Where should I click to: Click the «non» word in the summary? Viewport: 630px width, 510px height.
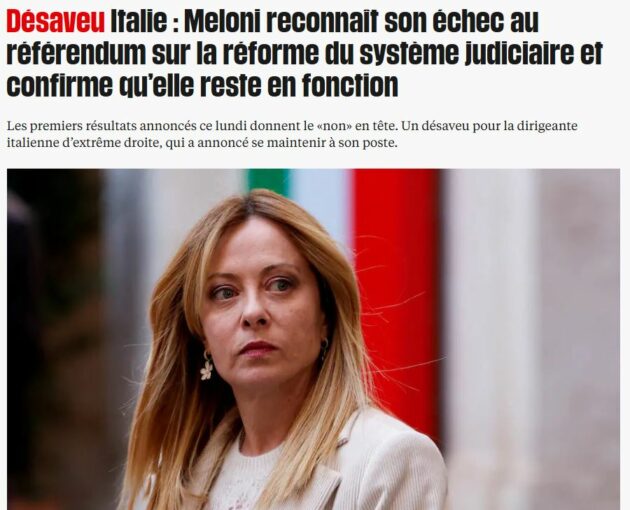(334, 126)
